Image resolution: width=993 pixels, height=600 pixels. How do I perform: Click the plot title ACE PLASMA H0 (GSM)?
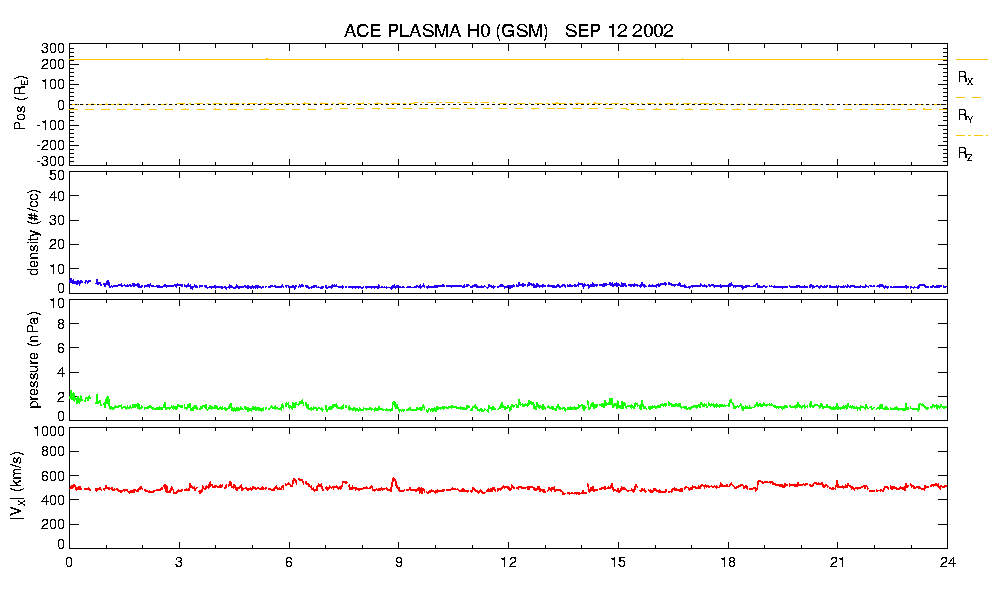446,31
